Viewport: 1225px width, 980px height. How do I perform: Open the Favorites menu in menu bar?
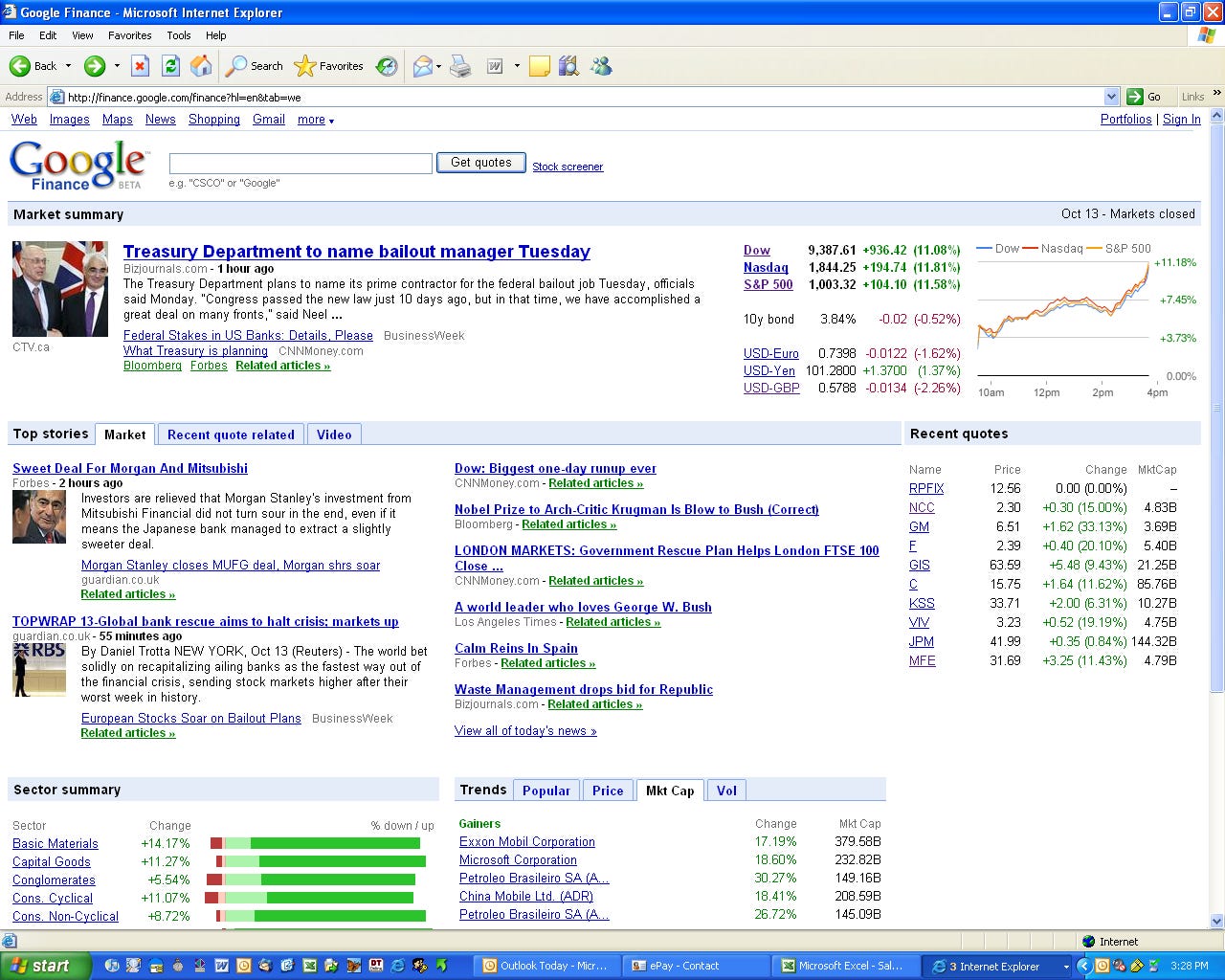coord(129,35)
